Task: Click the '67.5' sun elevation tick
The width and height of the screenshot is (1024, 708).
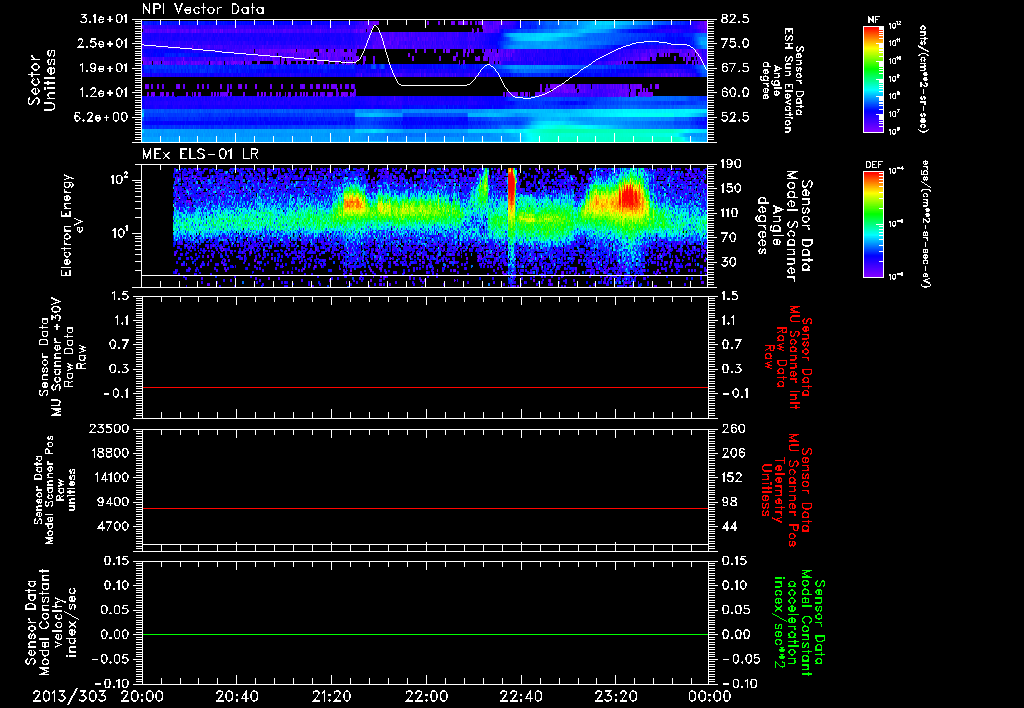Action: [x=735, y=69]
